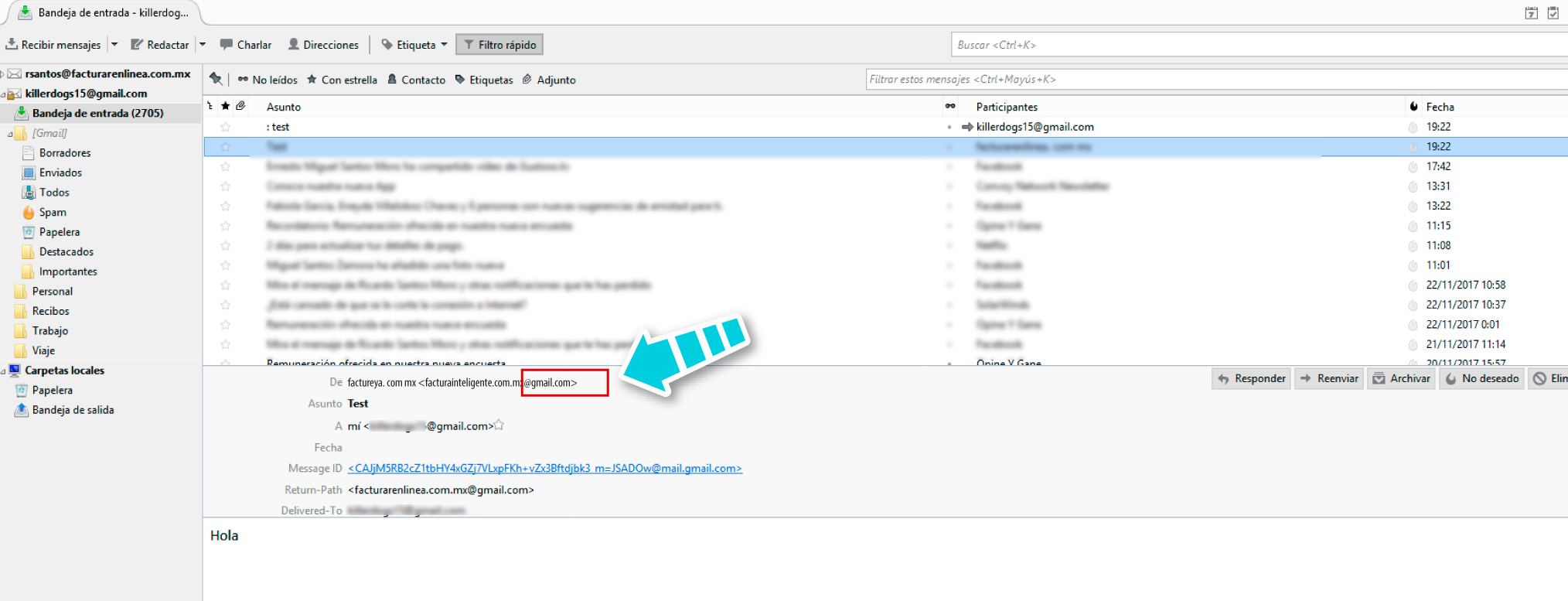
Task: Open the Message ID link
Action: (x=544, y=469)
